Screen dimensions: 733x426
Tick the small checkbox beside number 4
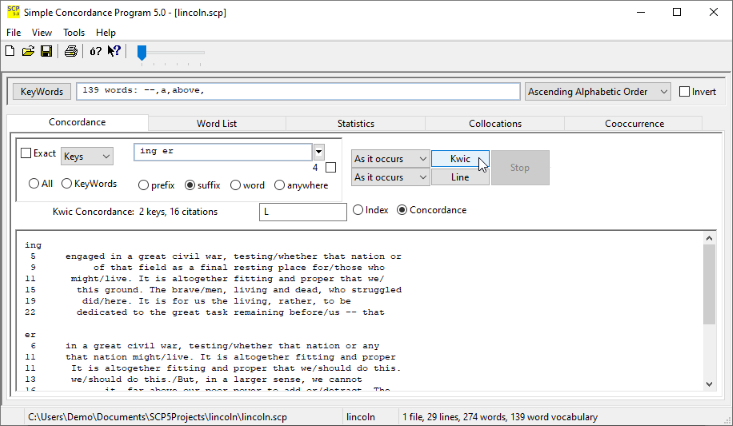point(331,168)
